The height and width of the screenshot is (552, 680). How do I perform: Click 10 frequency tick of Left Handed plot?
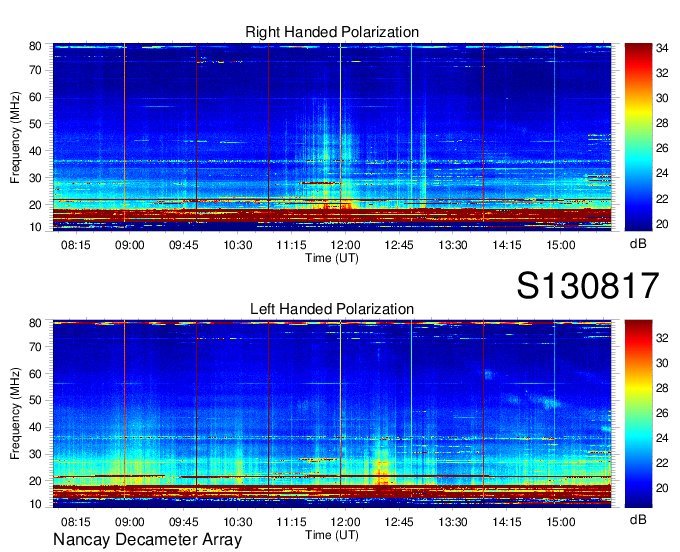coord(35,504)
